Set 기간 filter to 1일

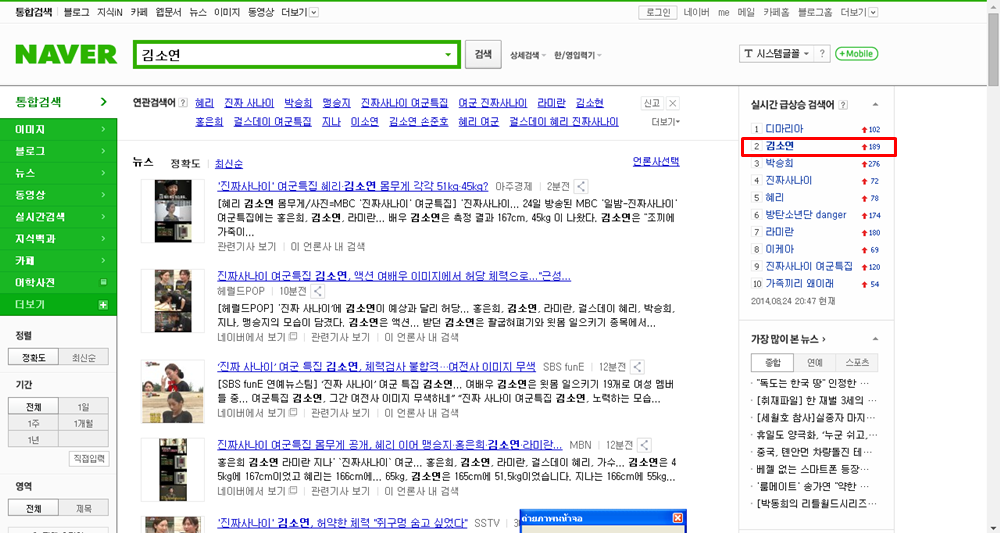pos(84,407)
